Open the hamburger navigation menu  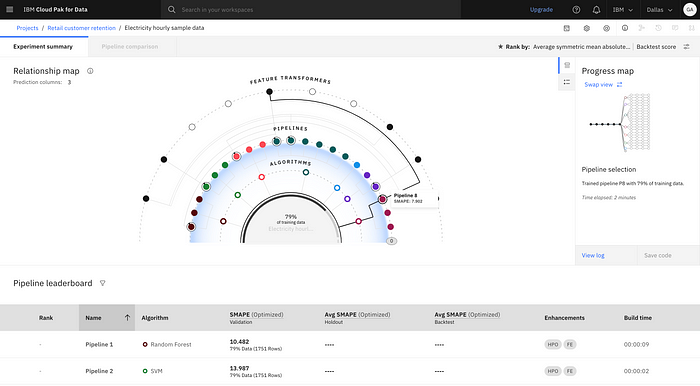[x=9, y=9]
